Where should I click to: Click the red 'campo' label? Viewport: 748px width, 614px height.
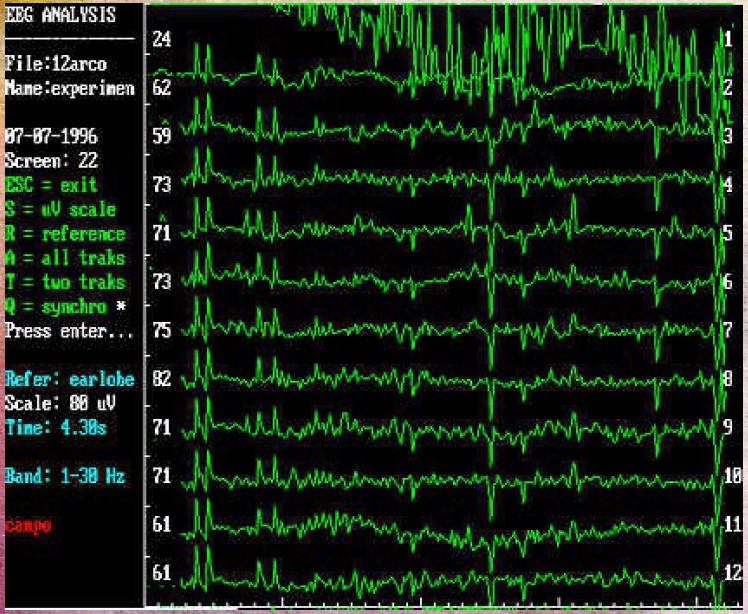(x=28, y=525)
